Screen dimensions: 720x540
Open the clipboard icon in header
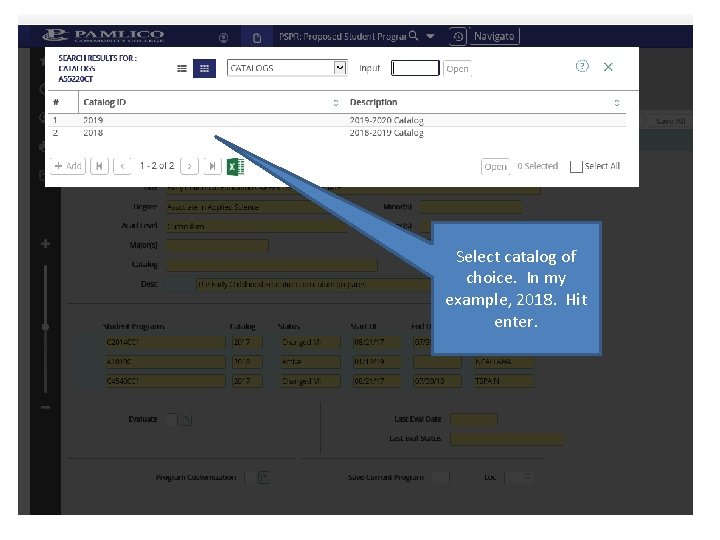(x=257, y=38)
